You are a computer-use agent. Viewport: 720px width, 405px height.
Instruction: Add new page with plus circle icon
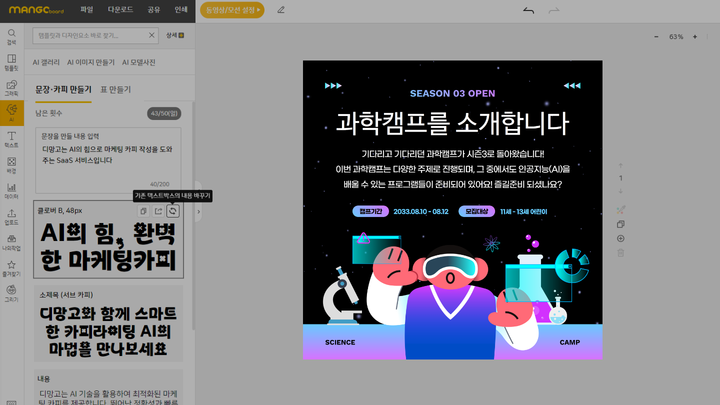pos(620,238)
